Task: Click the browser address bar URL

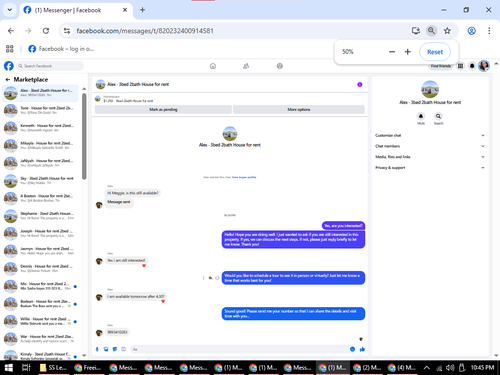Action: pos(145,31)
